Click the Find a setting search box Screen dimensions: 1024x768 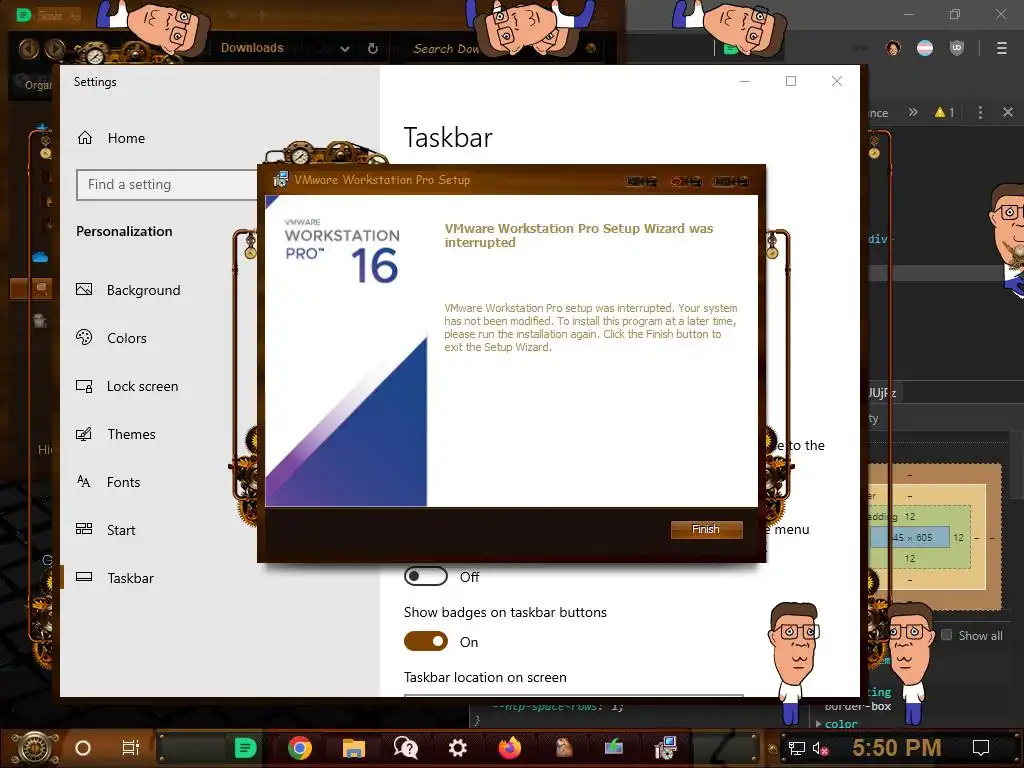click(x=167, y=185)
